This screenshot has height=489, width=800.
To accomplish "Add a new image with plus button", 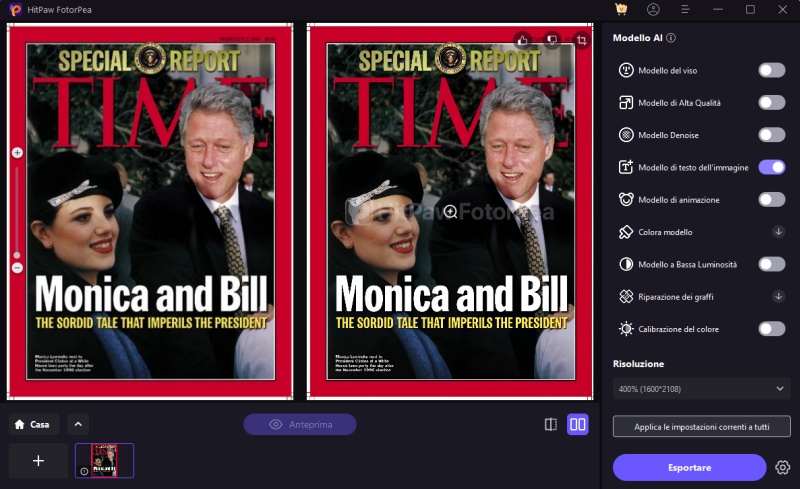I will tap(38, 461).
